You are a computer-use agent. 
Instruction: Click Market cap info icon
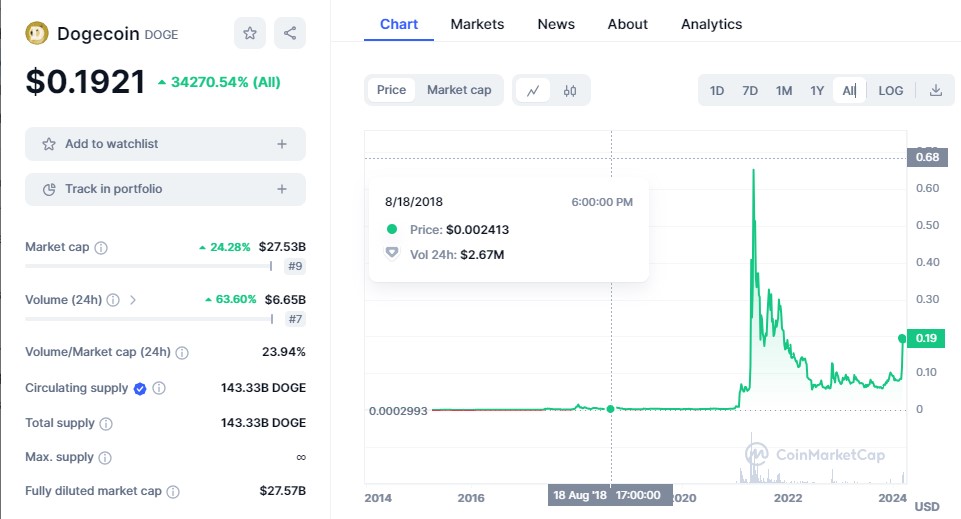tap(101, 247)
